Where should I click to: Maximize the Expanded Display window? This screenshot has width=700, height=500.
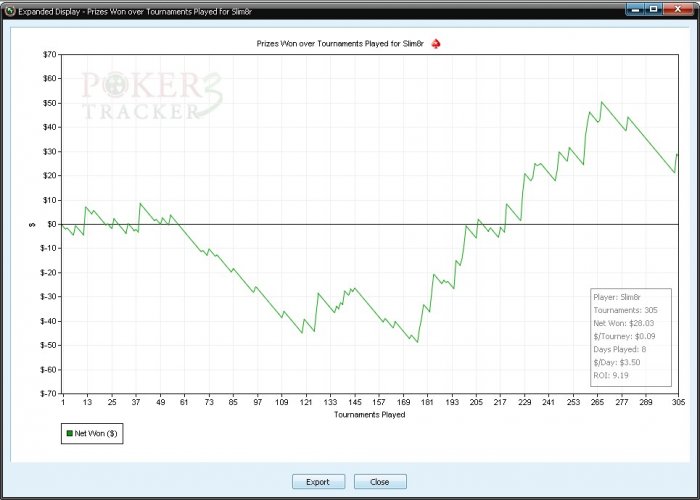(654, 8)
